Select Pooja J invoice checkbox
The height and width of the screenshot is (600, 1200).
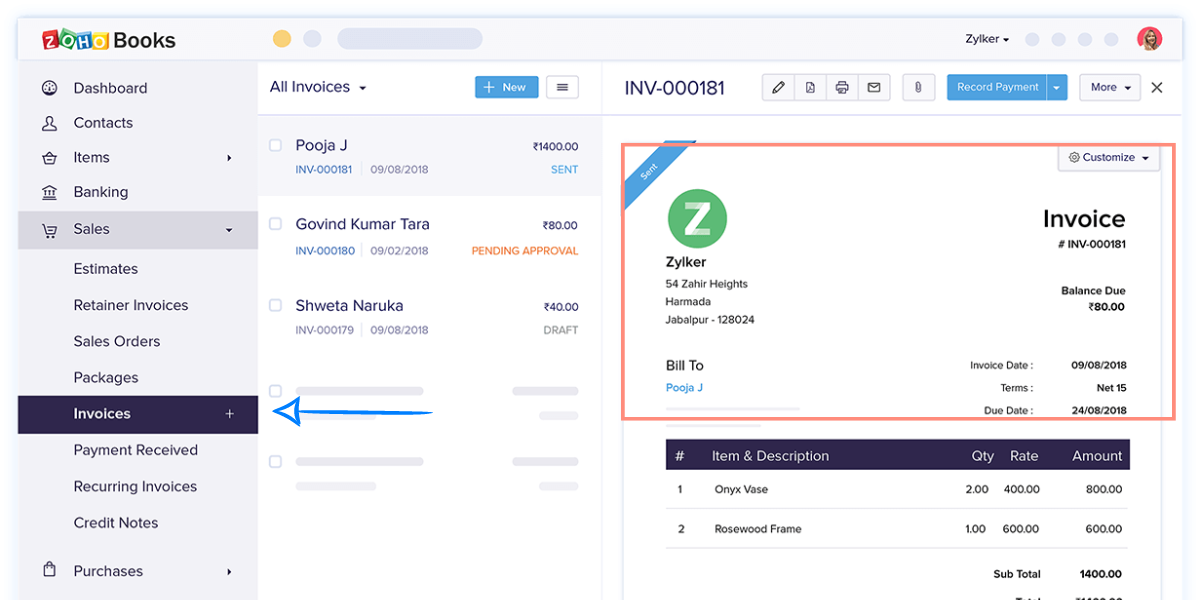tap(275, 146)
